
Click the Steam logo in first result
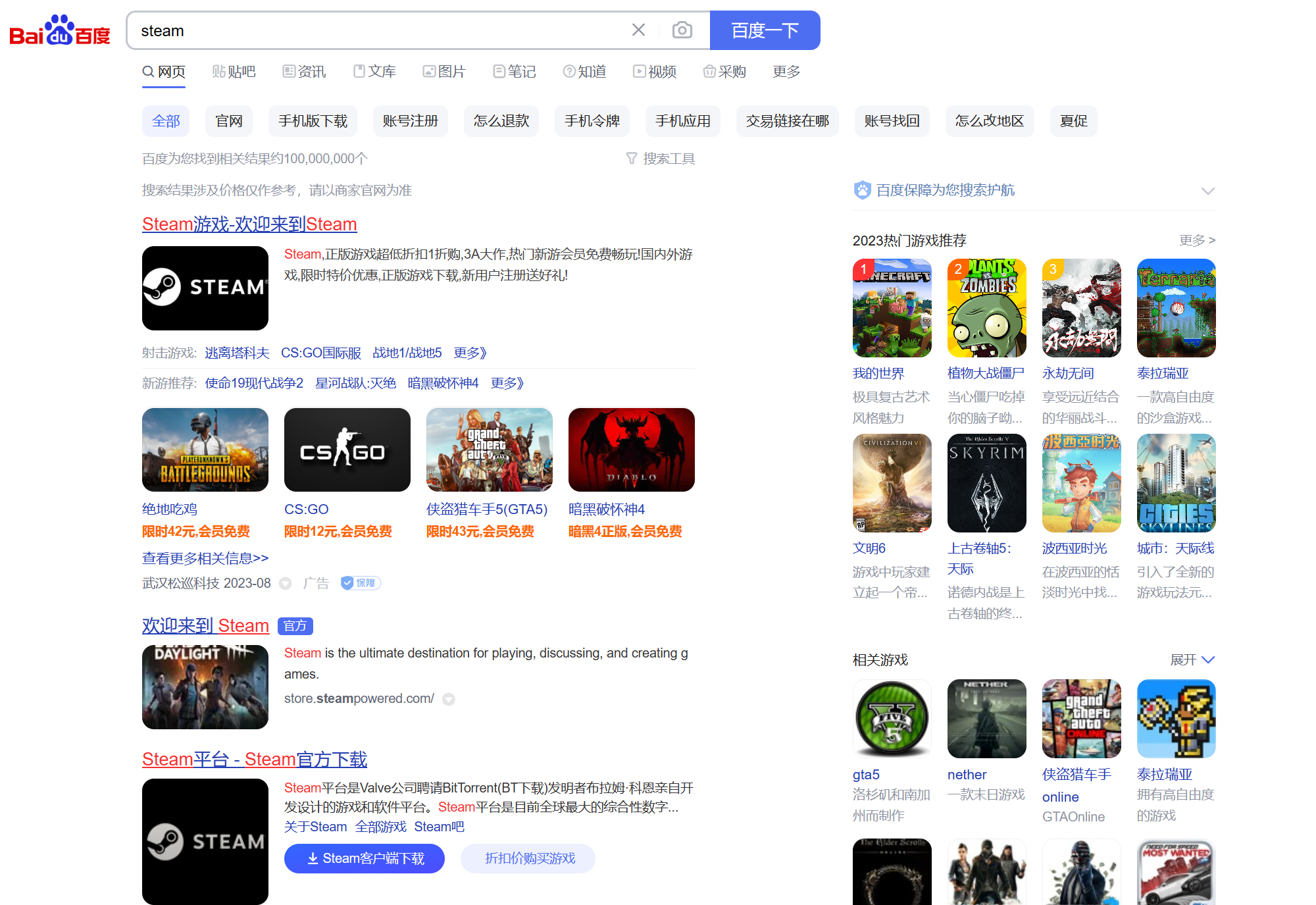click(205, 288)
